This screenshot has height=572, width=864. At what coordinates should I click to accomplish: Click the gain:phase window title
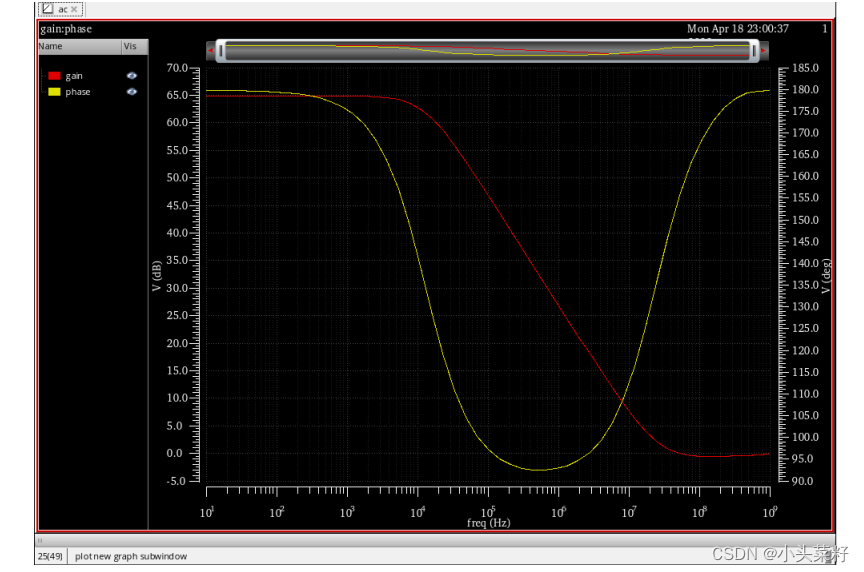pos(66,29)
